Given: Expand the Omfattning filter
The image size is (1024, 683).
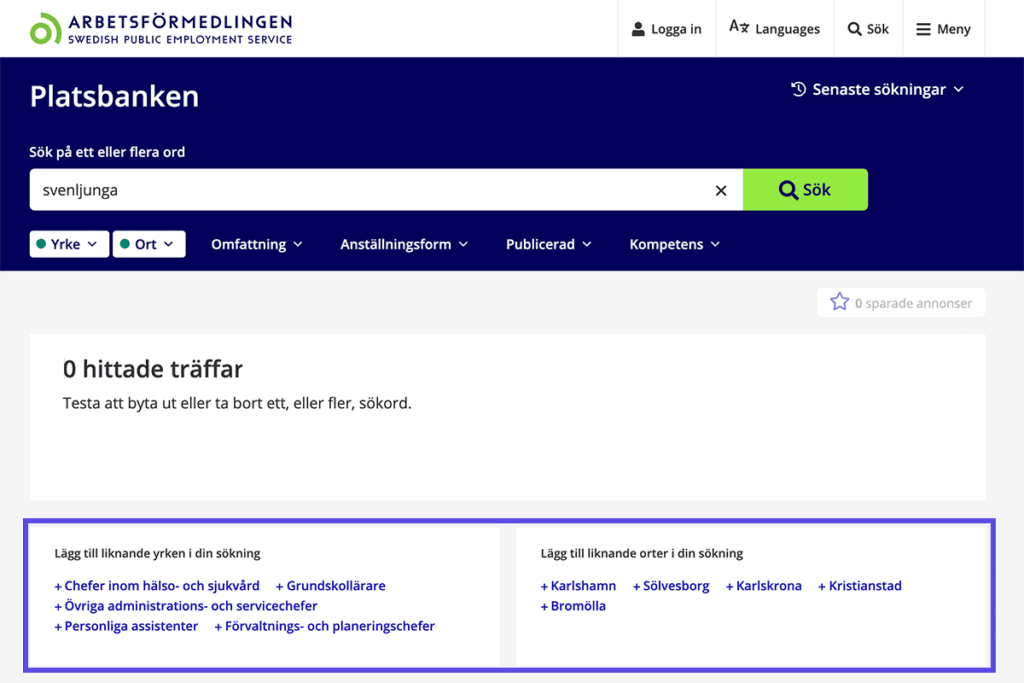Looking at the screenshot, I should (x=256, y=244).
